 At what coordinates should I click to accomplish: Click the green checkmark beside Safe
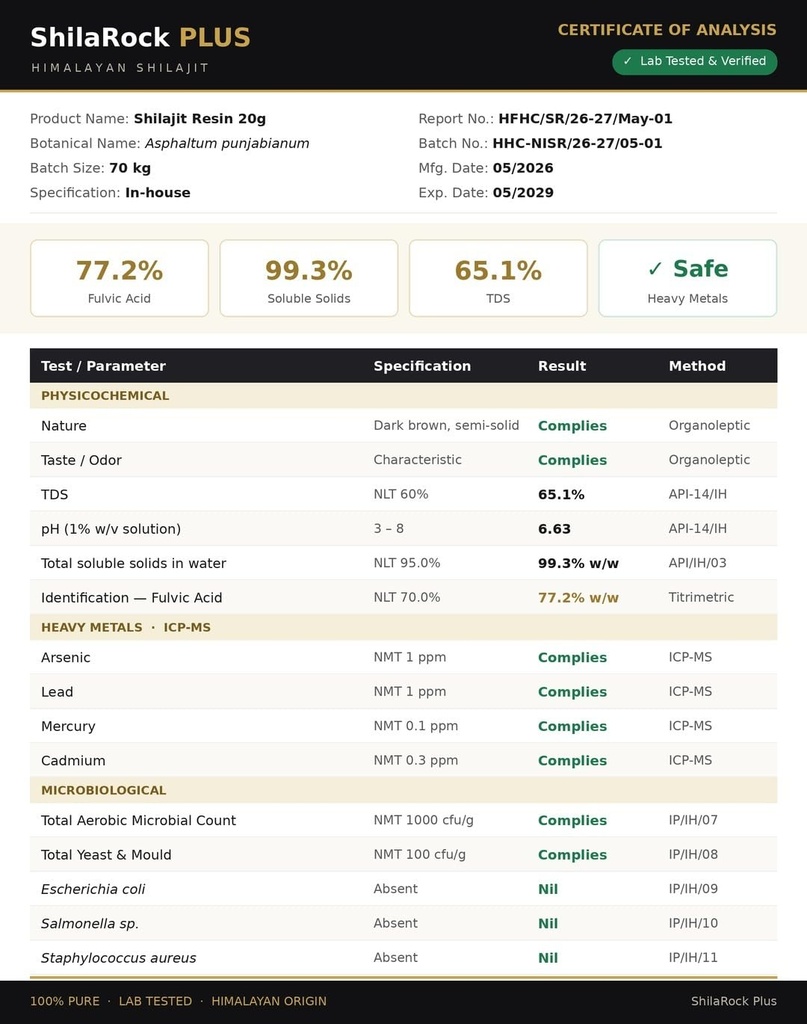pos(656,268)
